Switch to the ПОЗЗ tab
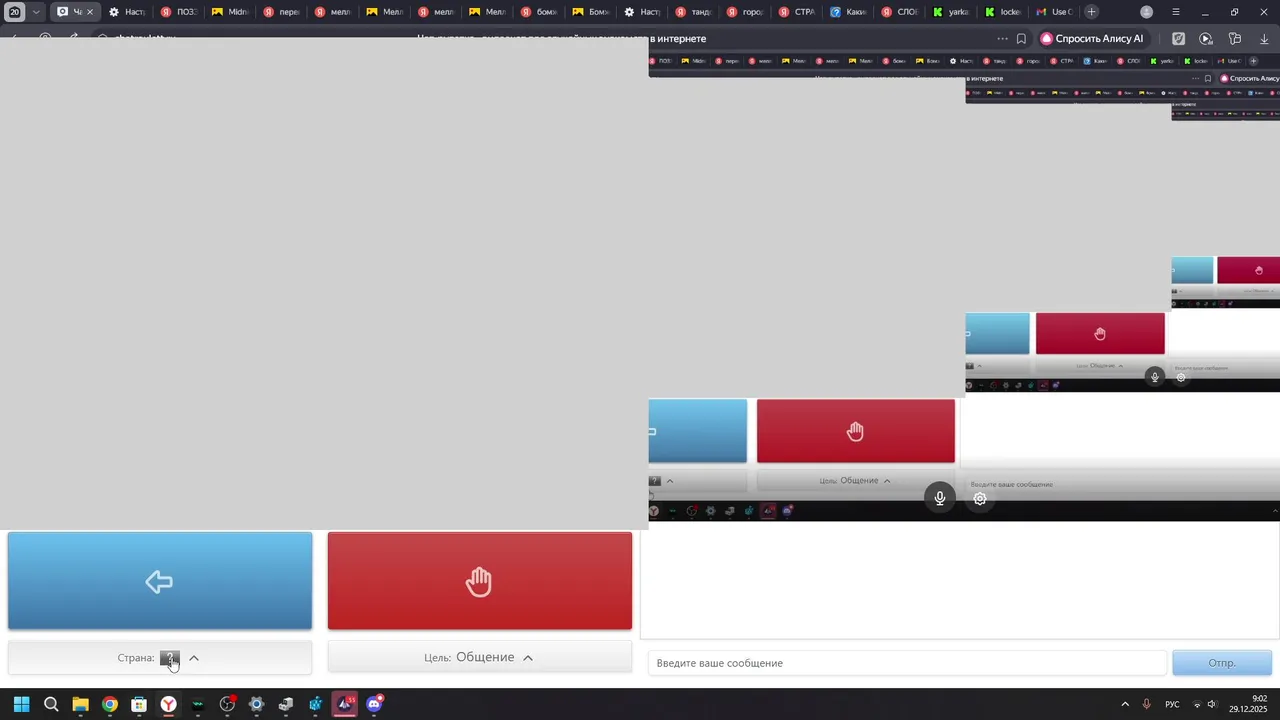This screenshot has width=1280, height=720. click(179, 12)
